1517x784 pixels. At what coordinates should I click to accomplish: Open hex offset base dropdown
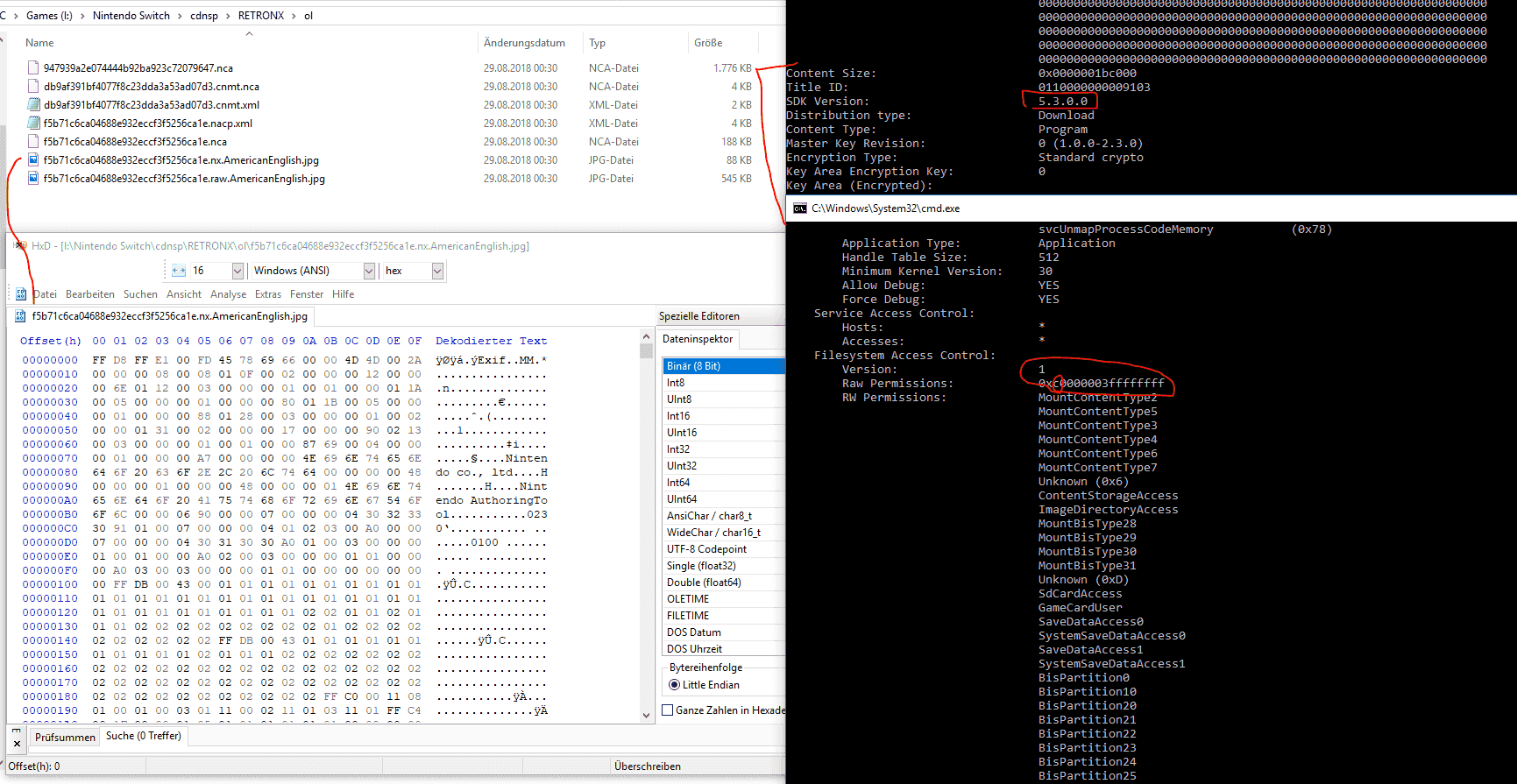pos(437,271)
